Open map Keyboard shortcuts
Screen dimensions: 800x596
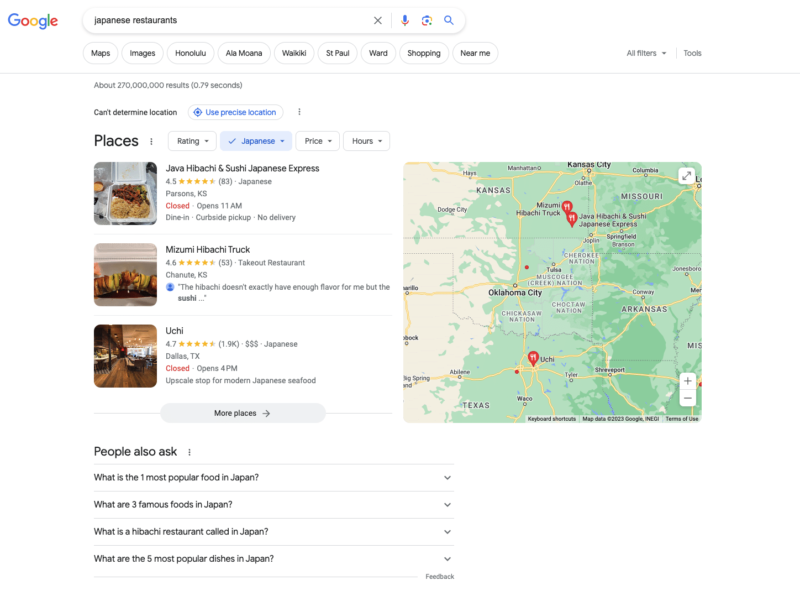coord(552,419)
